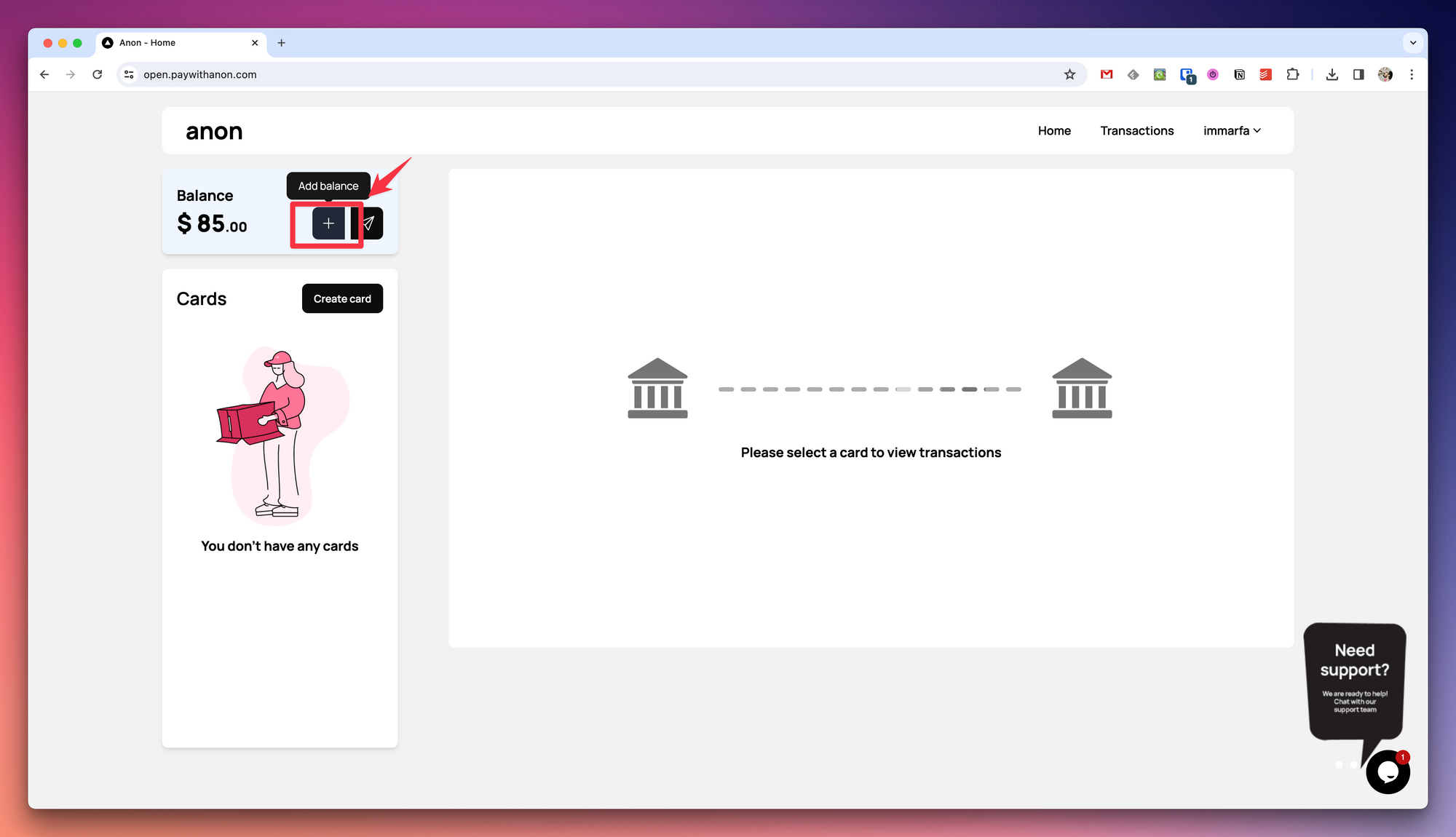The width and height of the screenshot is (1456, 837).
Task: Open the browser Extensions puzzle icon
Action: pyautogui.click(x=1292, y=74)
